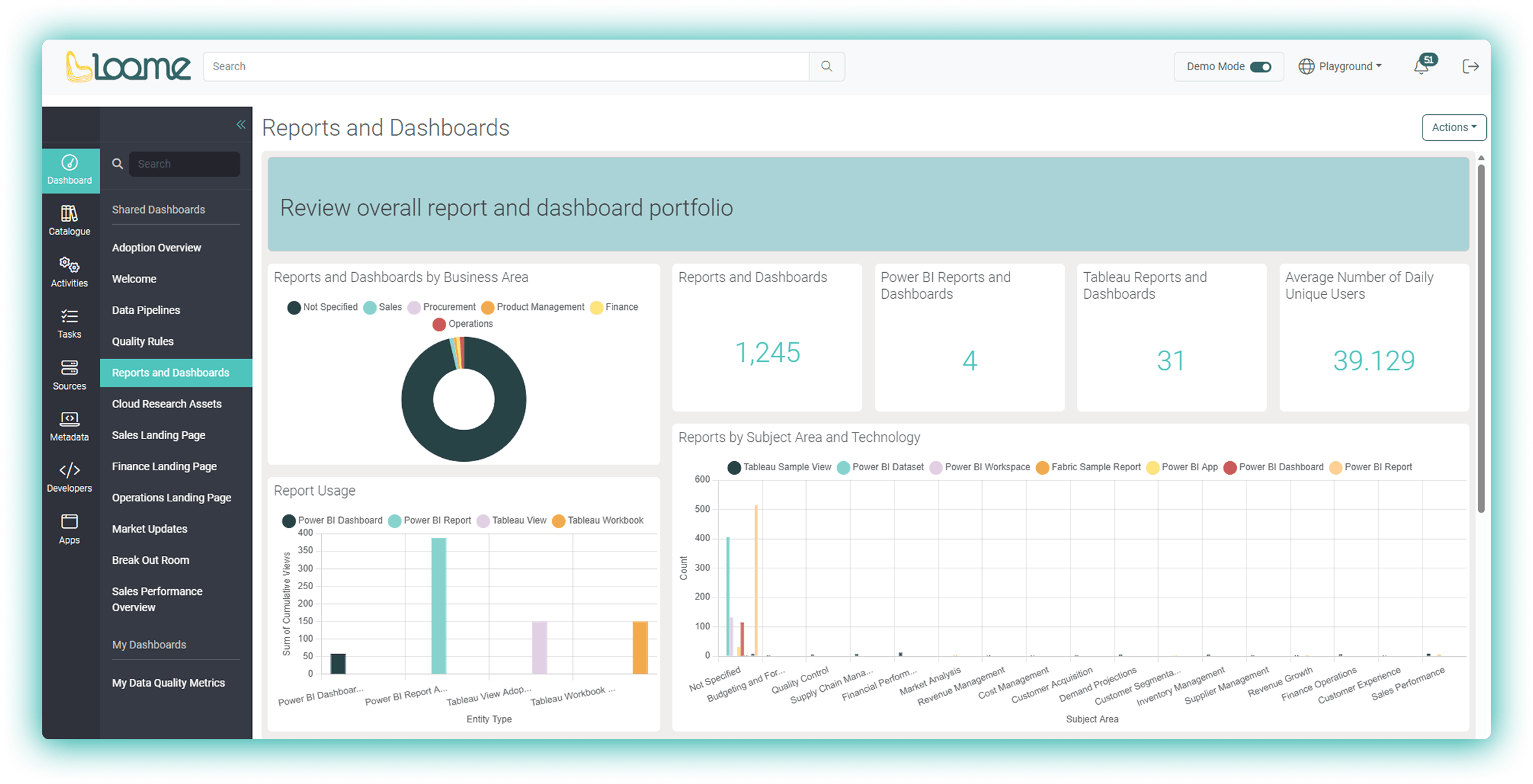Select the Dashboard icon in the sidebar

click(x=70, y=170)
